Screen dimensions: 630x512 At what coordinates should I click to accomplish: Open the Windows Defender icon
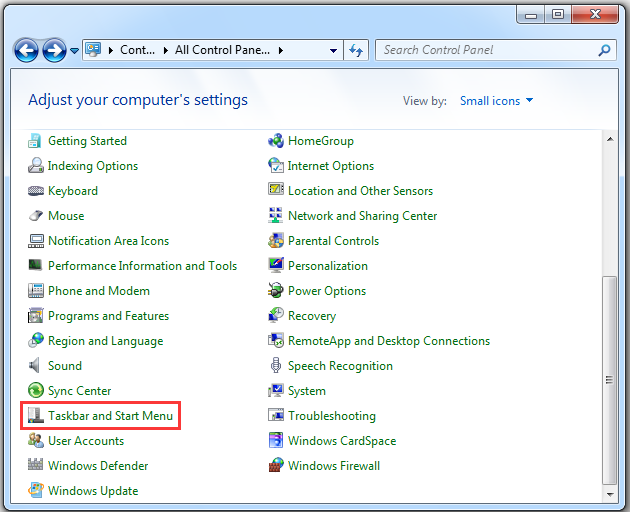(x=35, y=466)
